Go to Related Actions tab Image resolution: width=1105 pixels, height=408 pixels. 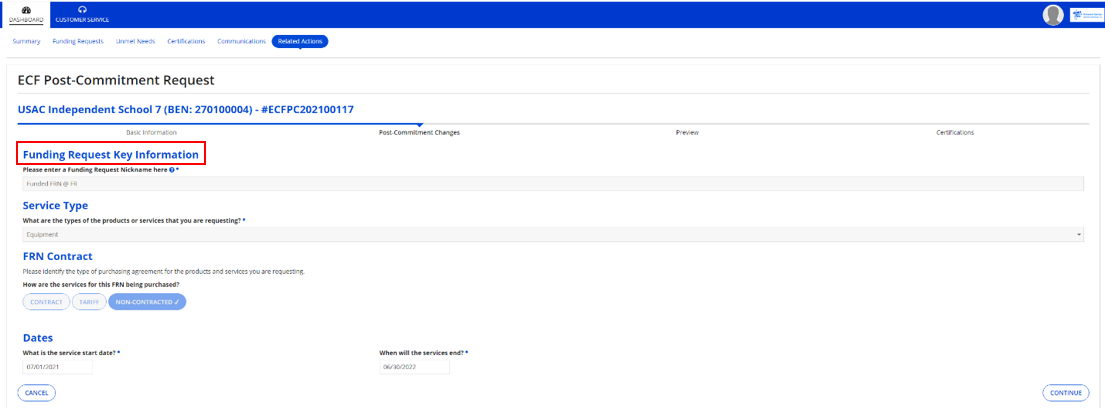300,42
